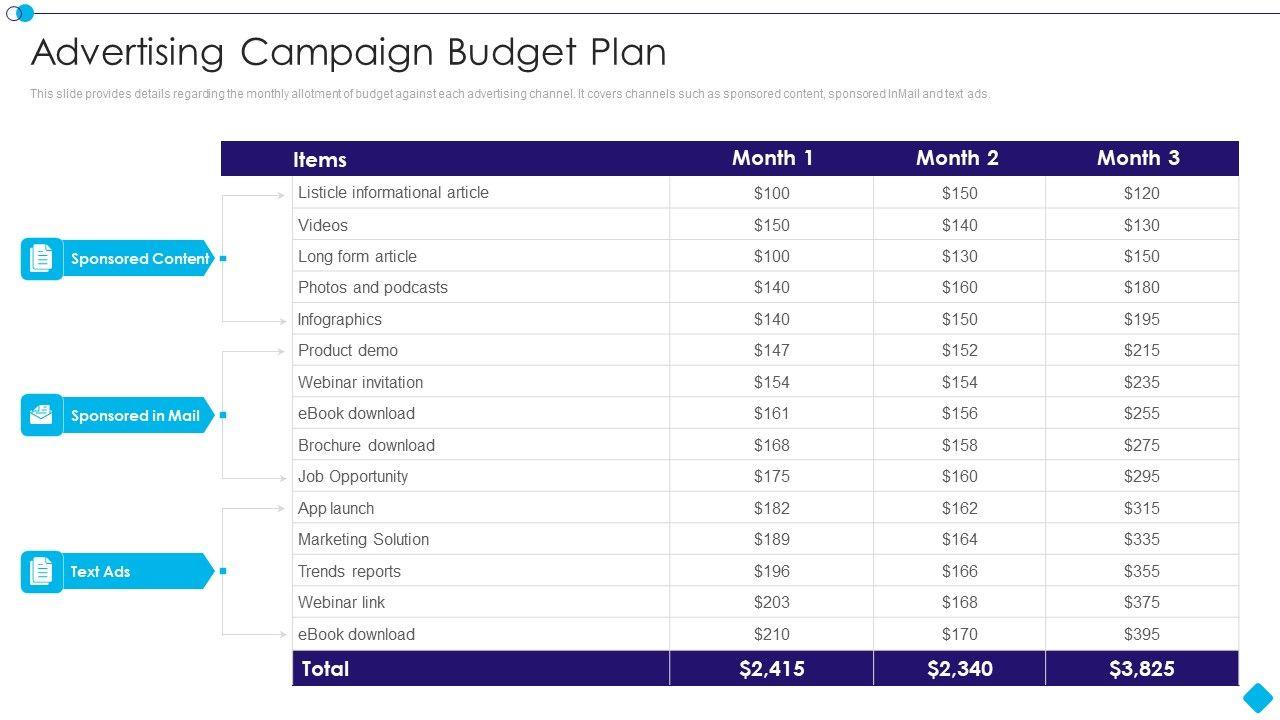
Task: Select the Webinar invitation item
Action: (360, 382)
